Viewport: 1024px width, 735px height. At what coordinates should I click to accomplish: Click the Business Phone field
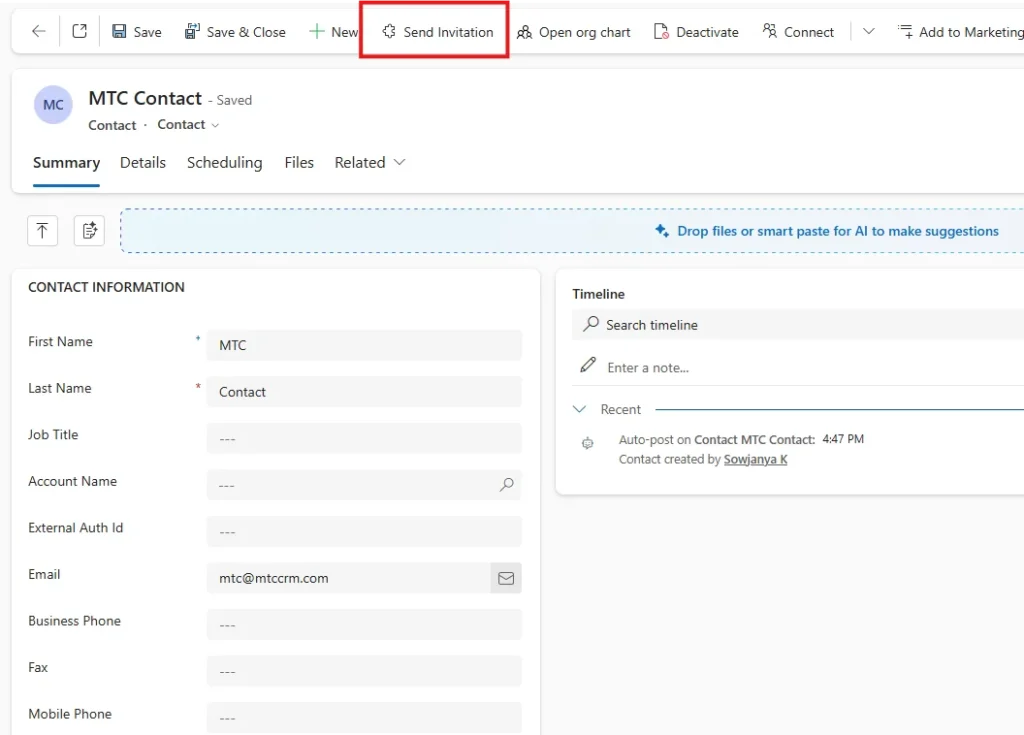[364, 625]
